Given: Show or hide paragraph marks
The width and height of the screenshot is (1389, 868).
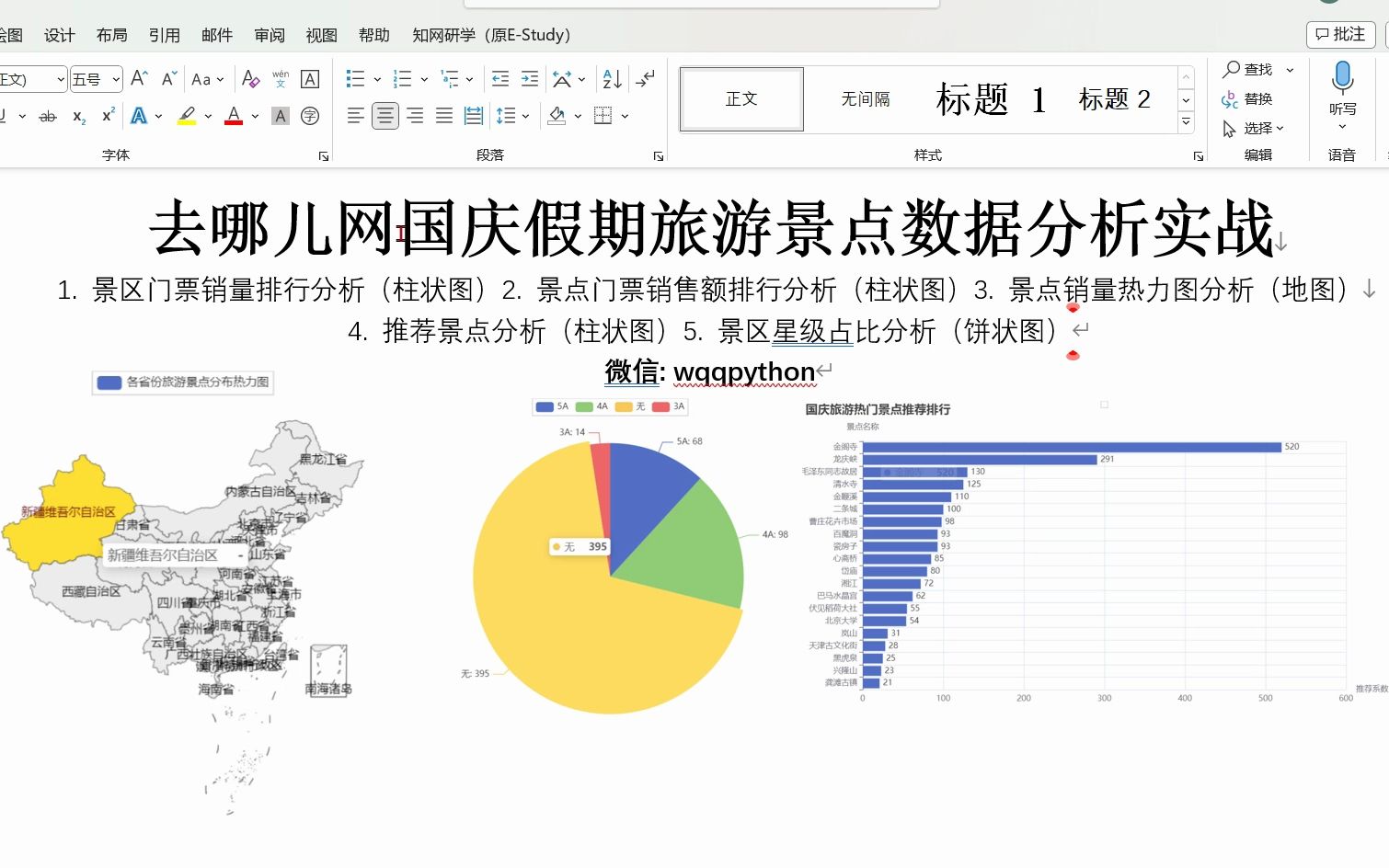Looking at the screenshot, I should coord(646,79).
